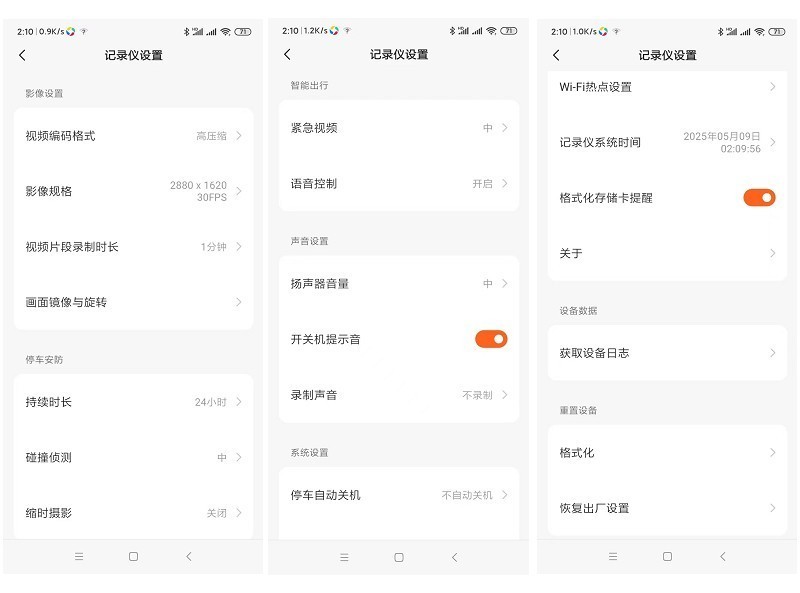The height and width of the screenshot is (593, 800).
Task: Open the 记录仪系统时间 row
Action: [x=667, y=142]
